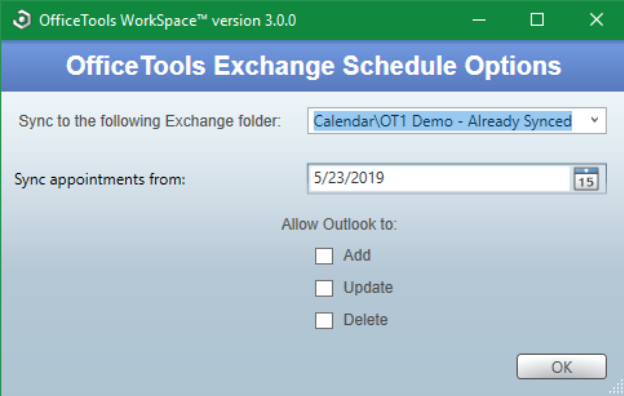Focus the Sync appointments from date field
The image size is (624, 396).
pyautogui.click(x=440, y=178)
